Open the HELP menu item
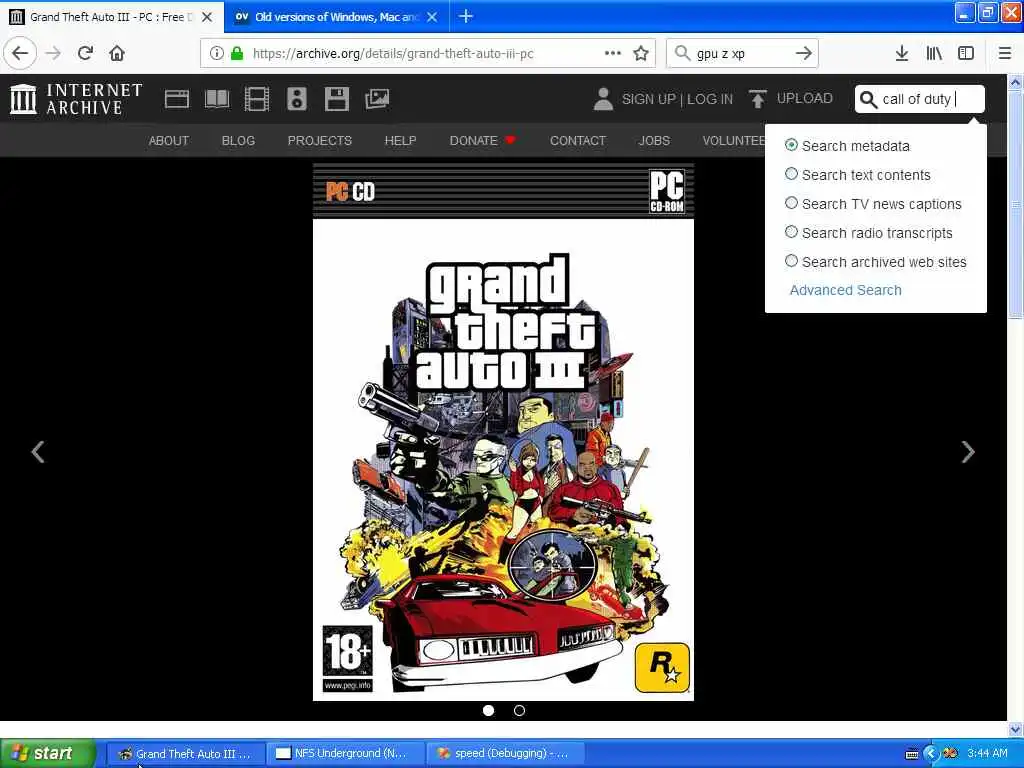 (x=400, y=140)
